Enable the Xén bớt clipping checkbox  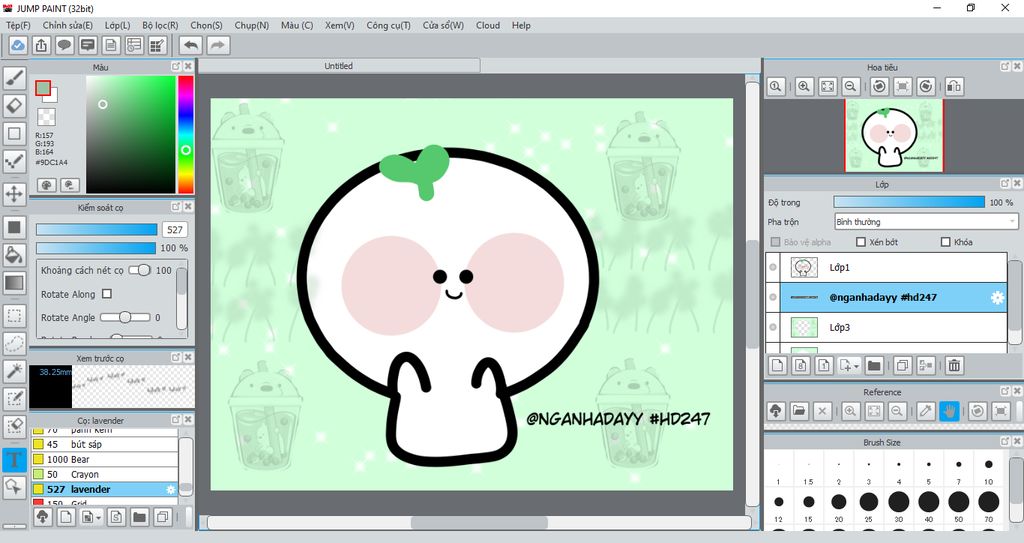point(861,242)
